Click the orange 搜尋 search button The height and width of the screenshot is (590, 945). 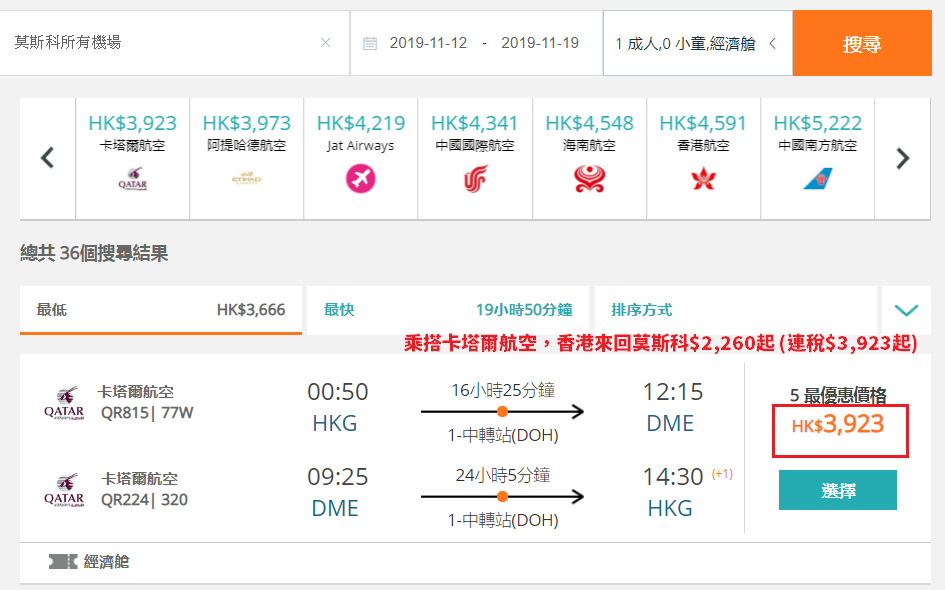862,43
